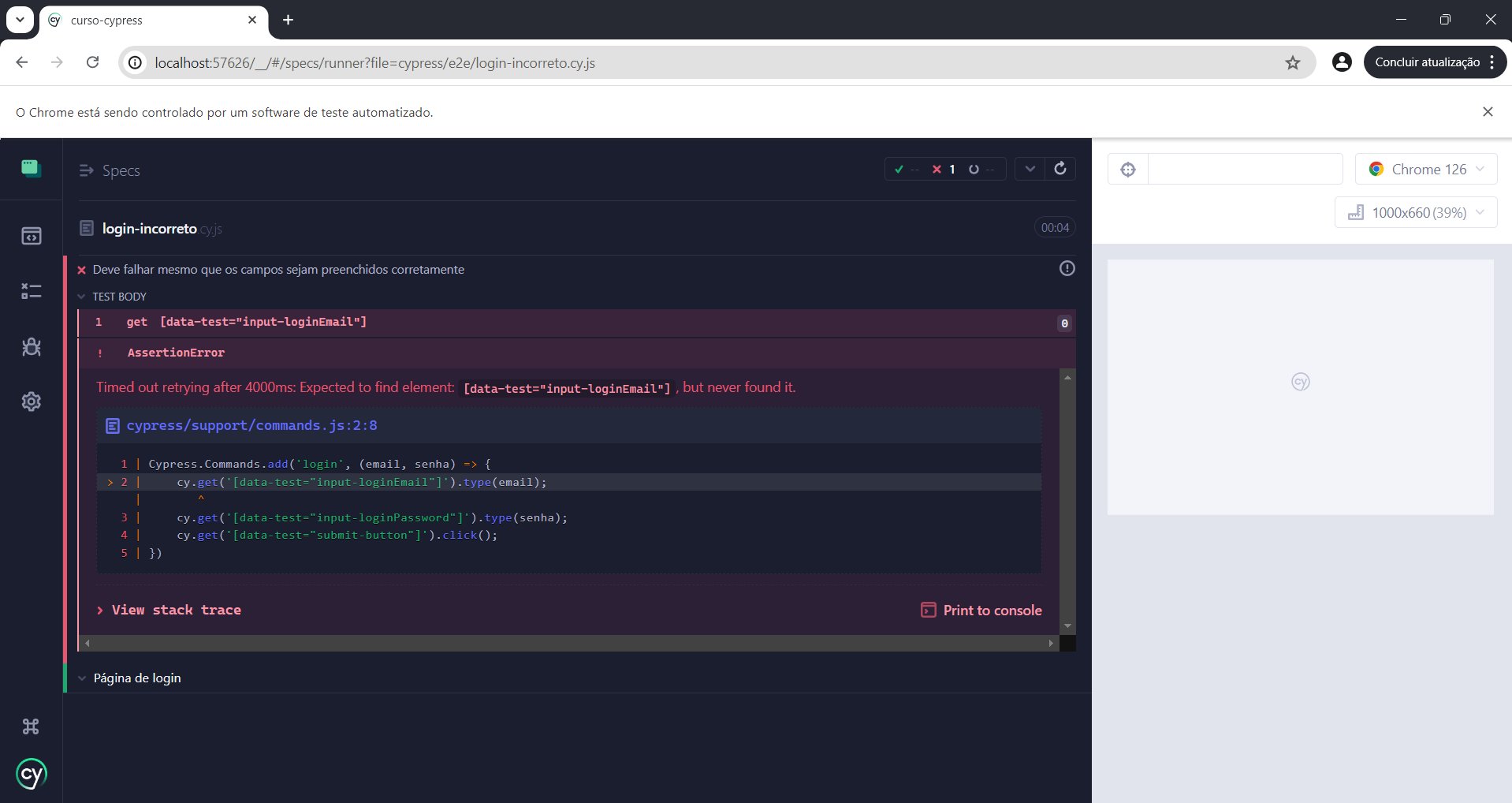1512x803 pixels.
Task: Open Settings in the Cypress sidebar
Action: (31, 401)
